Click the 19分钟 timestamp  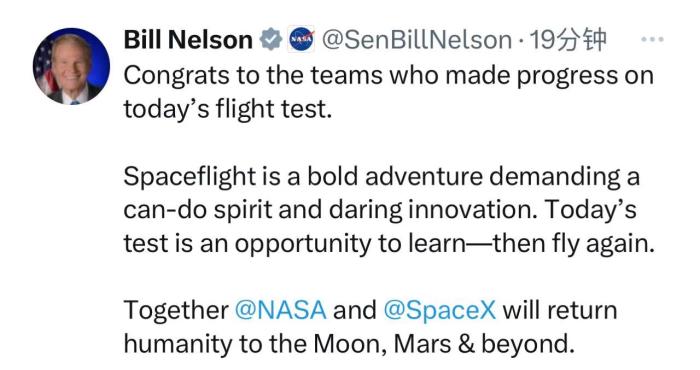coord(568,40)
